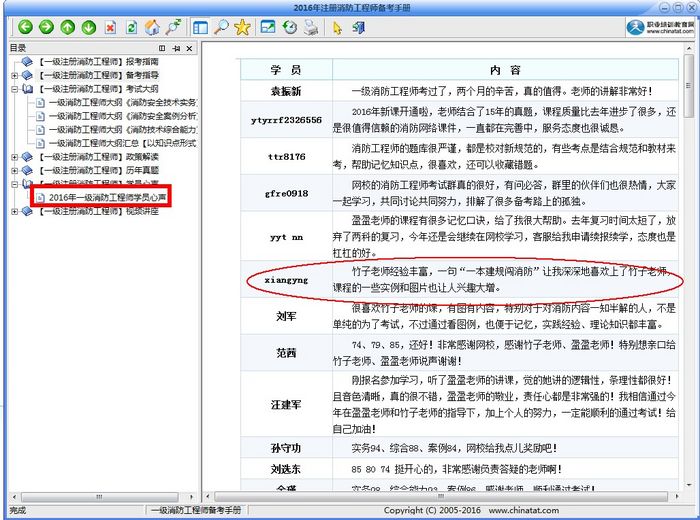
Task: Select the yellow pointer cursor icon
Action: click(x=338, y=28)
